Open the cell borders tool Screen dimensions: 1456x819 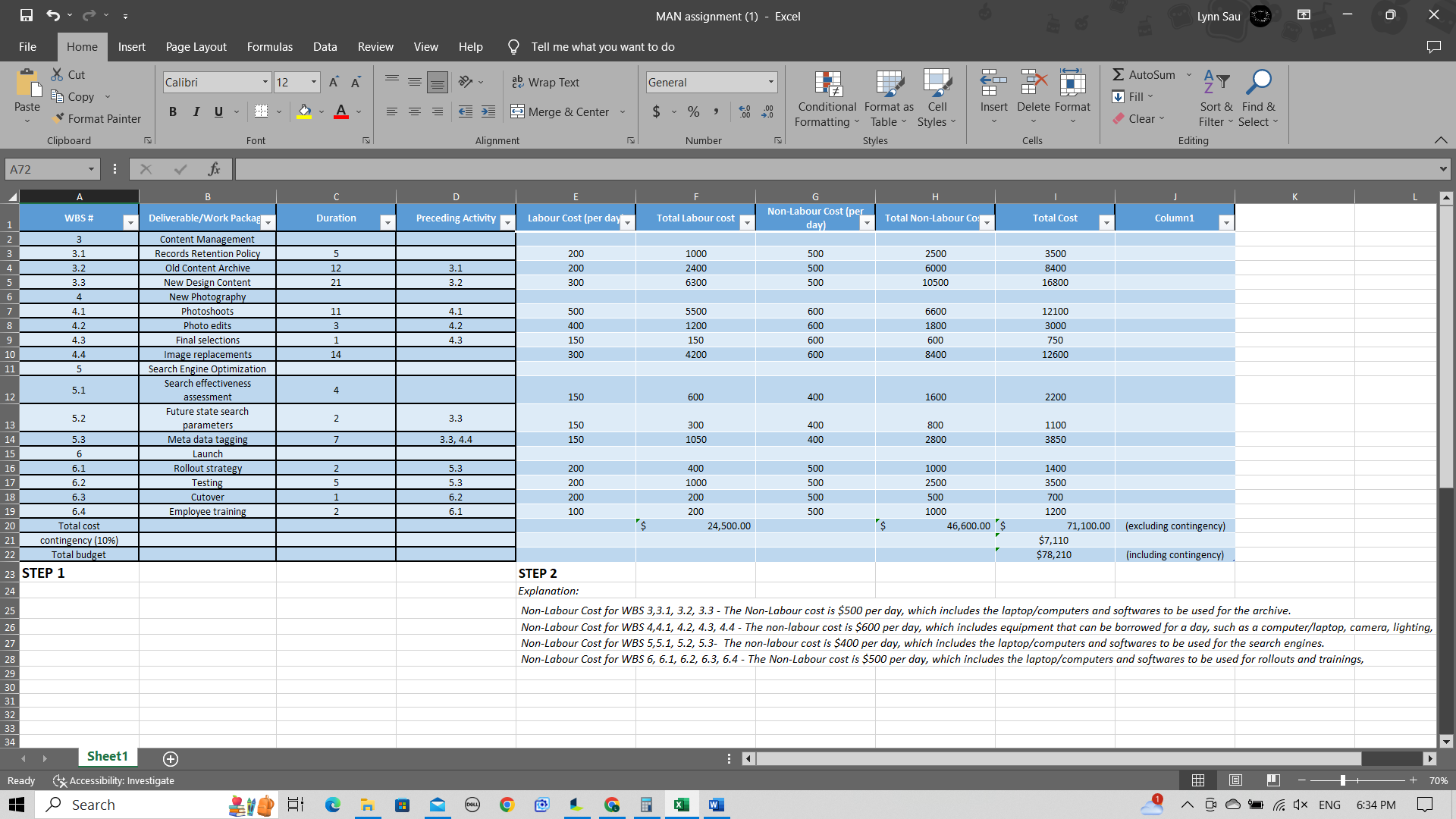click(261, 111)
